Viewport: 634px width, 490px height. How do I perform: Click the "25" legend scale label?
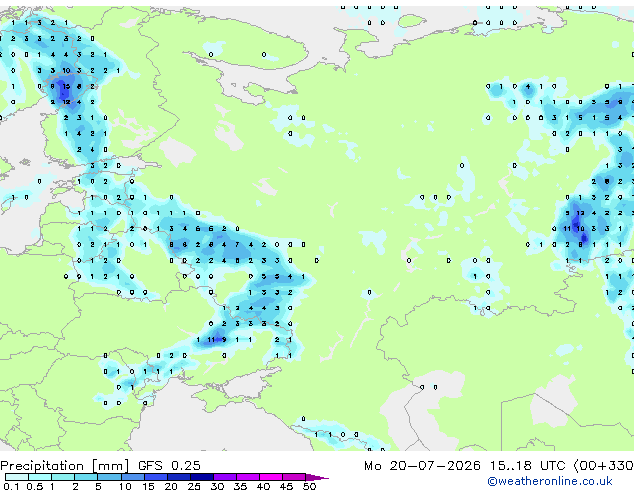coord(194,486)
